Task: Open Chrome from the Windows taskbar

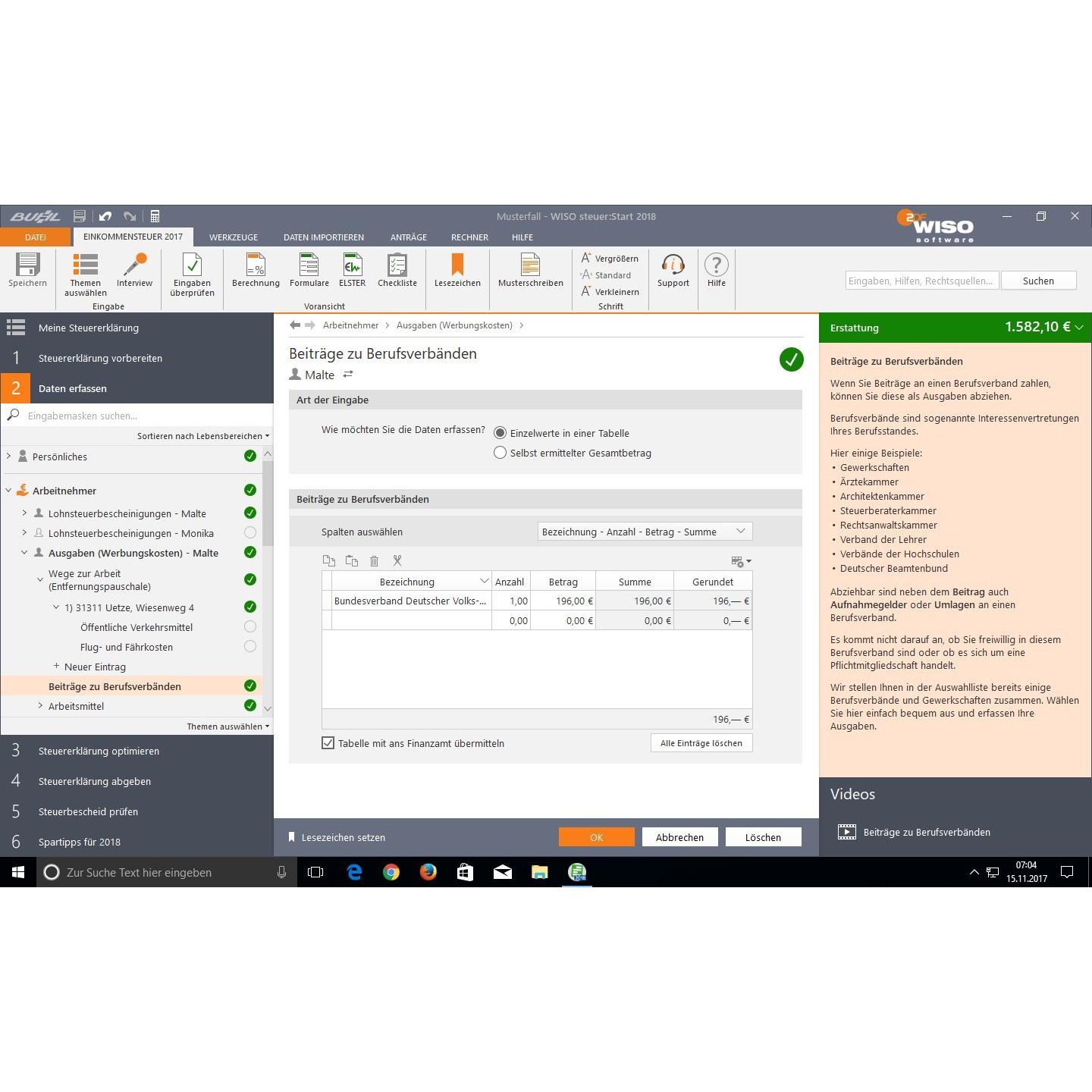Action: 391,872
